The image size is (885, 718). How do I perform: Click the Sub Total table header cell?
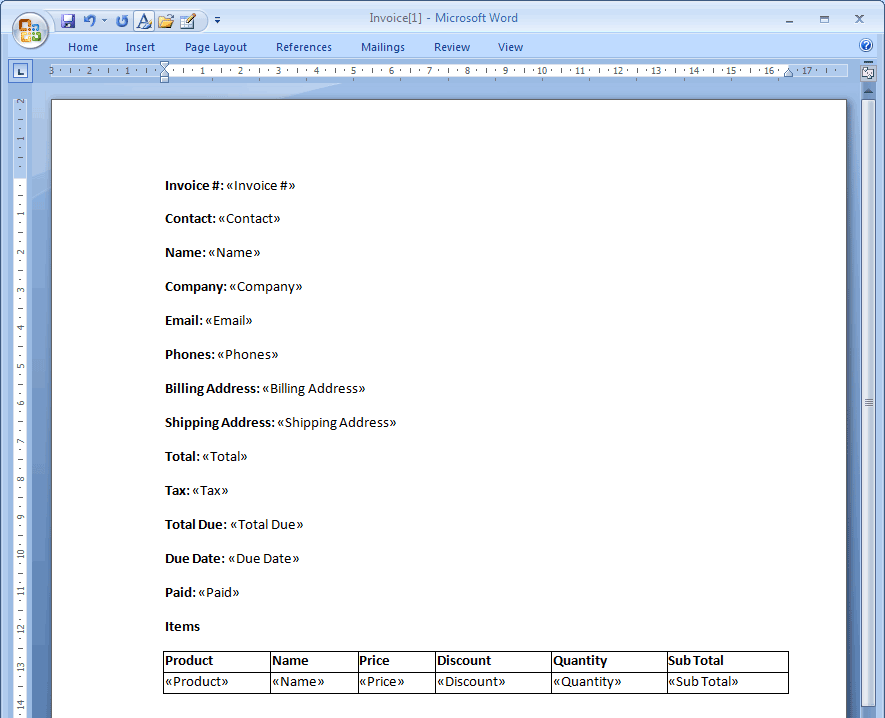728,661
